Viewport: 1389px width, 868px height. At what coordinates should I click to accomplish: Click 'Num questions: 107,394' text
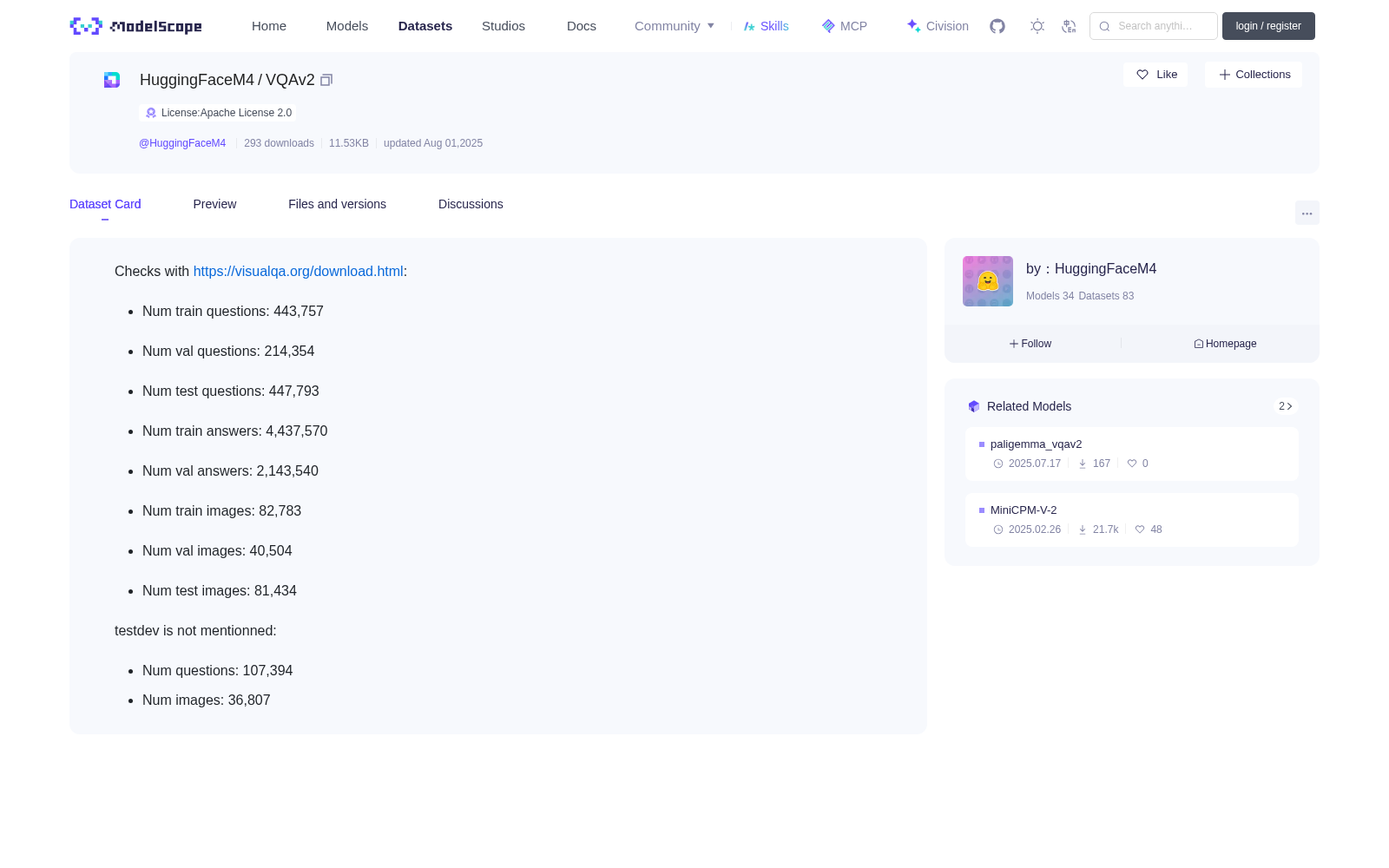pyautogui.click(x=218, y=671)
